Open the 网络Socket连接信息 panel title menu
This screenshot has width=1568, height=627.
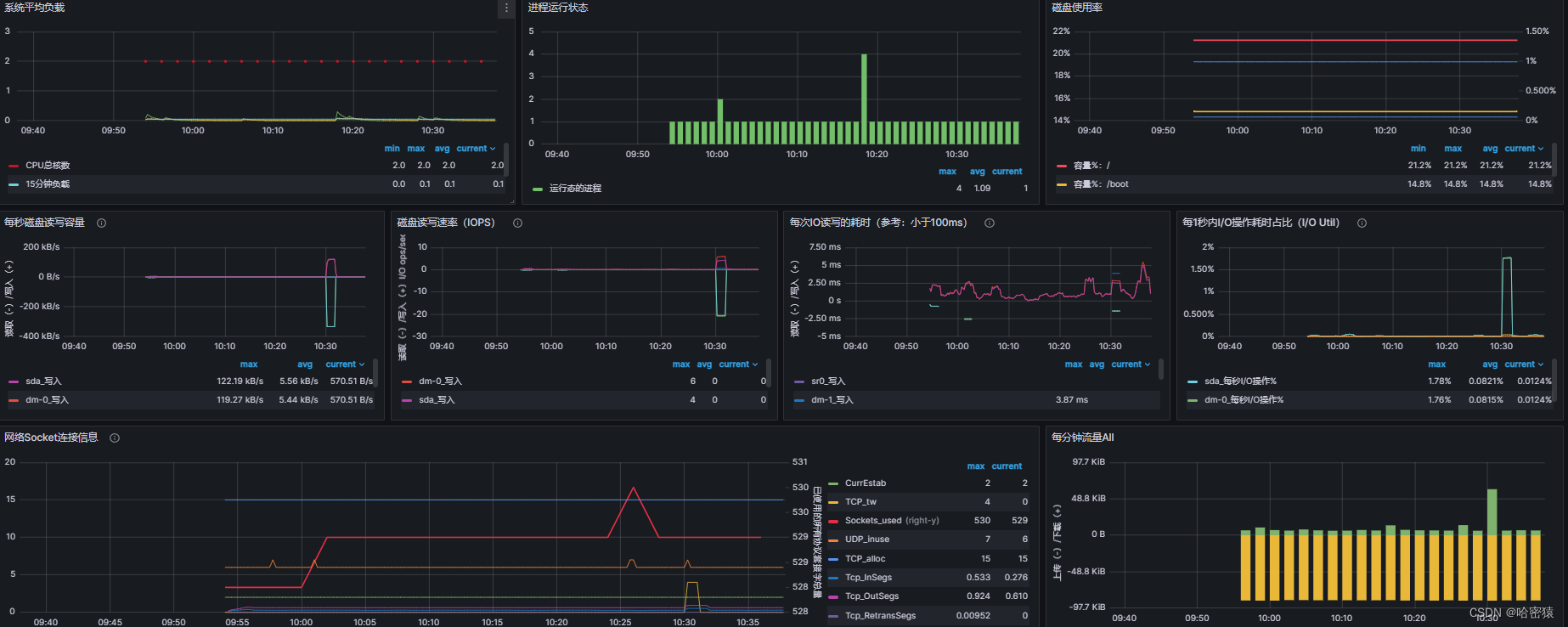click(x=51, y=438)
